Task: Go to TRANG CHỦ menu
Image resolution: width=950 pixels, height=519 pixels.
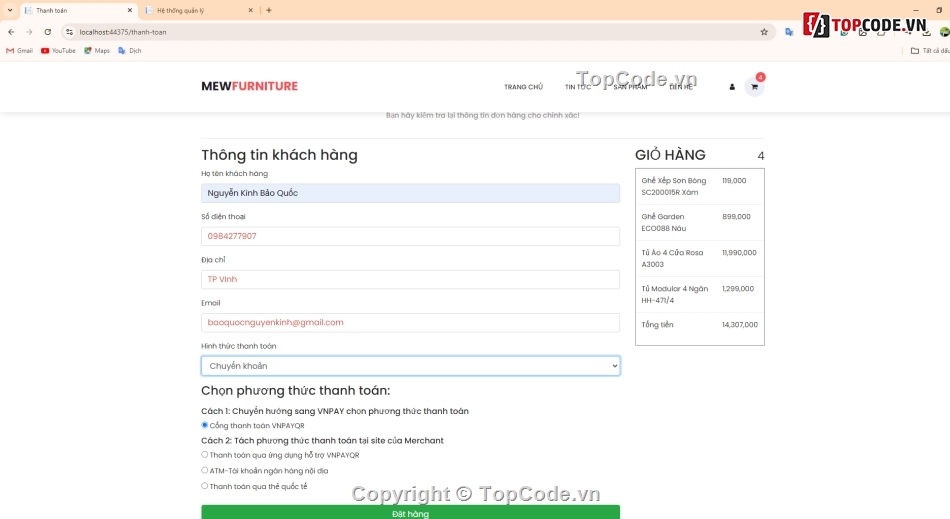Action: pos(523,87)
